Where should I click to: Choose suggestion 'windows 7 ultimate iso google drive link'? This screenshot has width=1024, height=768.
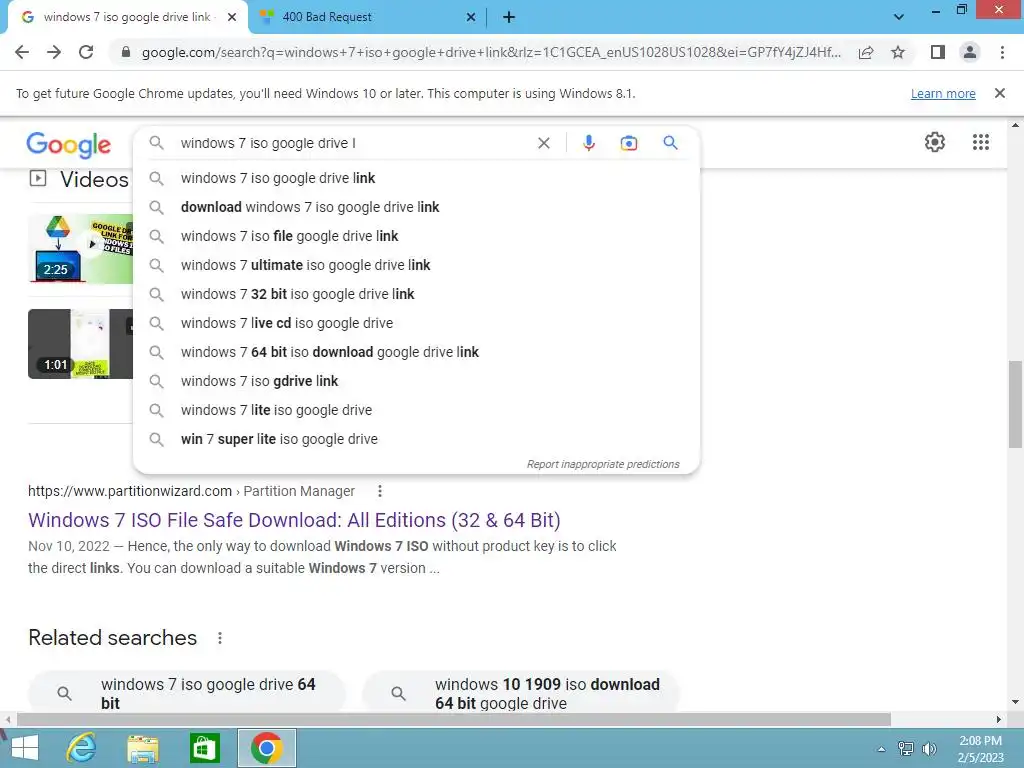(x=416, y=265)
